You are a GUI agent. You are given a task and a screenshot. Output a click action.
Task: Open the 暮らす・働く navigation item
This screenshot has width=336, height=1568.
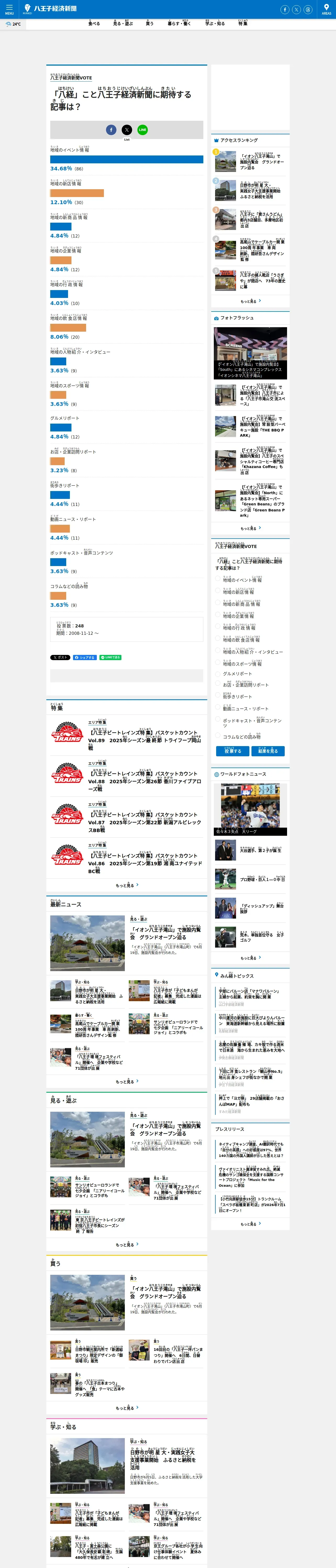[179, 24]
